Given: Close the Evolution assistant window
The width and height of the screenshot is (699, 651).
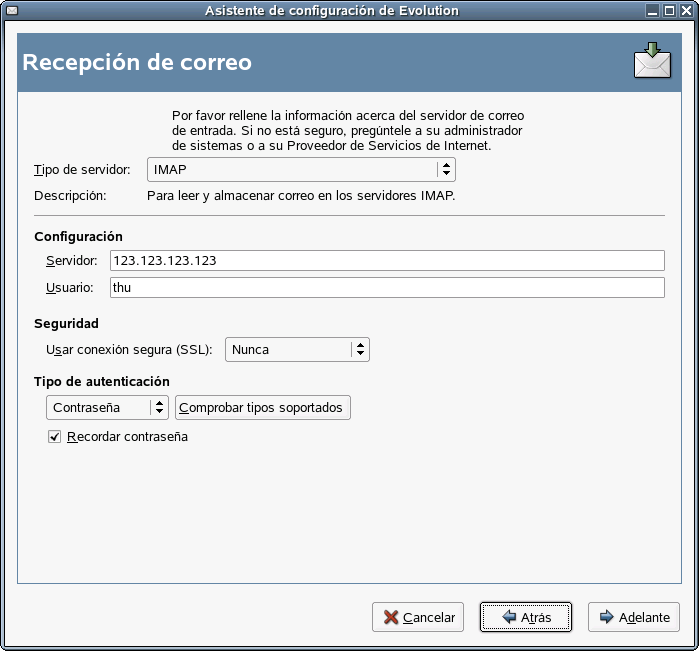Looking at the screenshot, I should point(686,11).
